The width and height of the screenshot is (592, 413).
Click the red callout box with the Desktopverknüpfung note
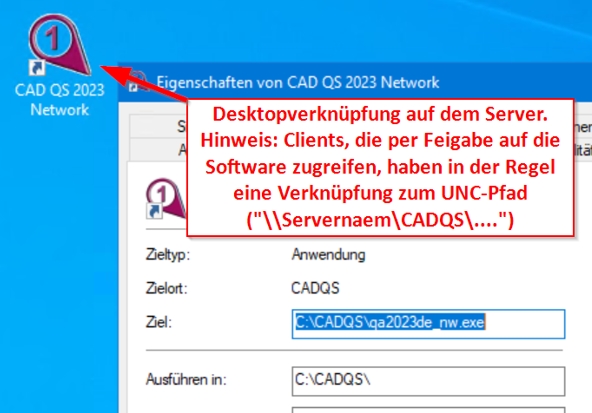tap(380, 167)
